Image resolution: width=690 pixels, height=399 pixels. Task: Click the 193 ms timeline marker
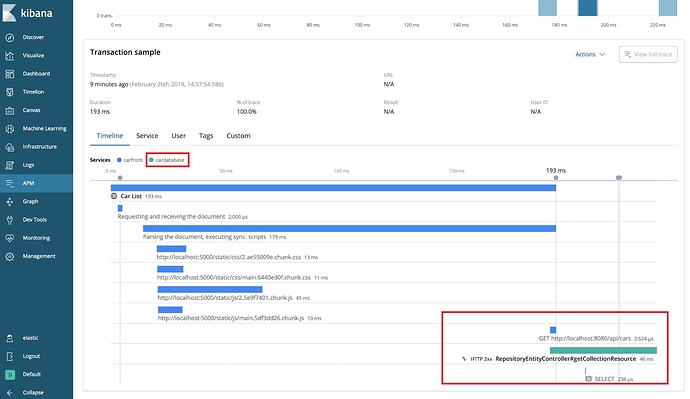(556, 178)
